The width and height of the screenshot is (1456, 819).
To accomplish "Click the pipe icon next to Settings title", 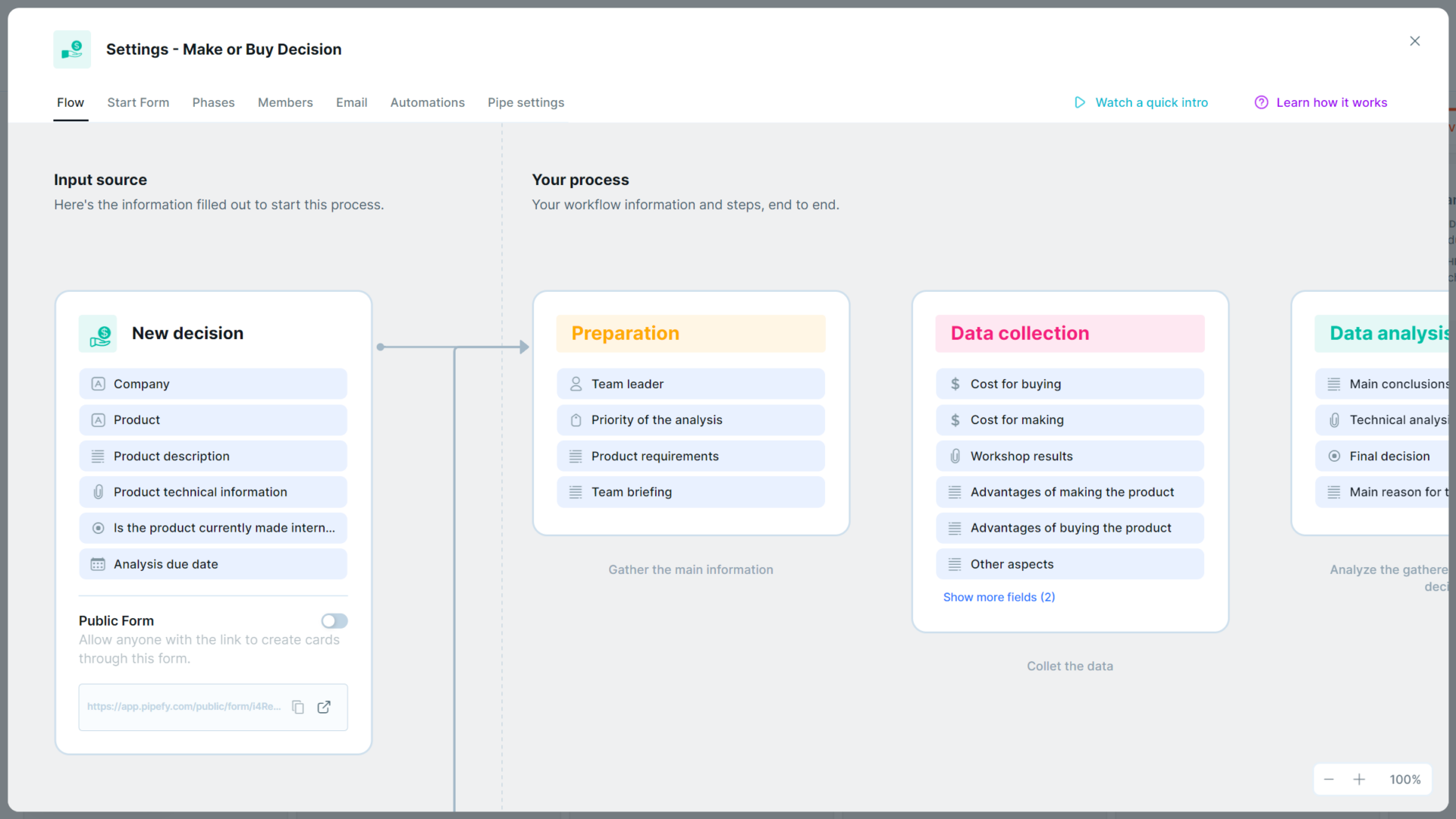I will [x=71, y=49].
